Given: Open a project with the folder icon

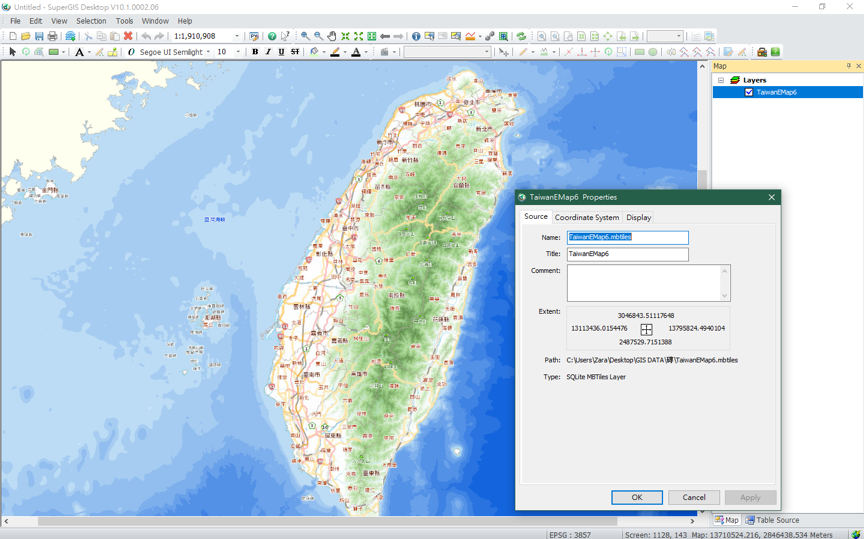Looking at the screenshot, I should click(25, 36).
